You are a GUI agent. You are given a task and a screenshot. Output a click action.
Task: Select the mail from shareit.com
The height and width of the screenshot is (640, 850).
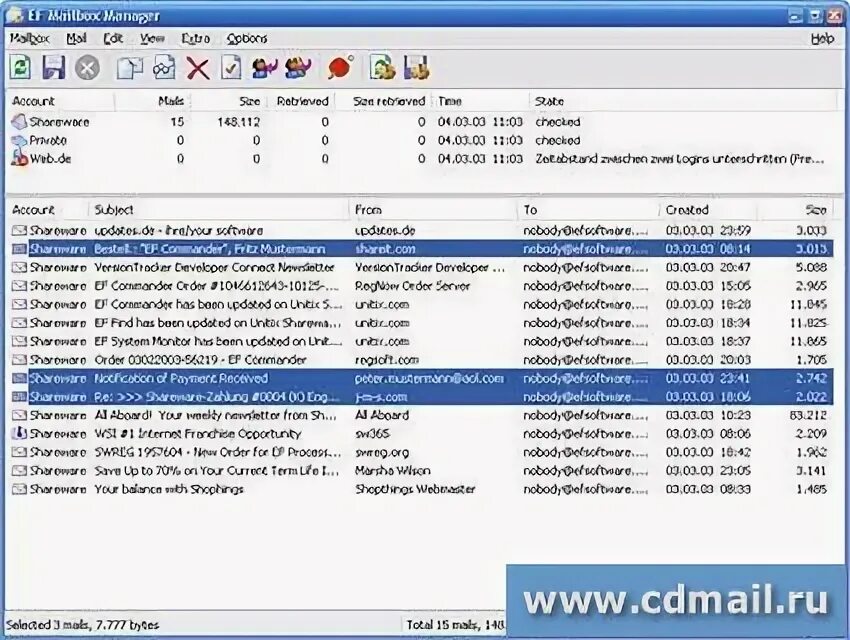421,249
